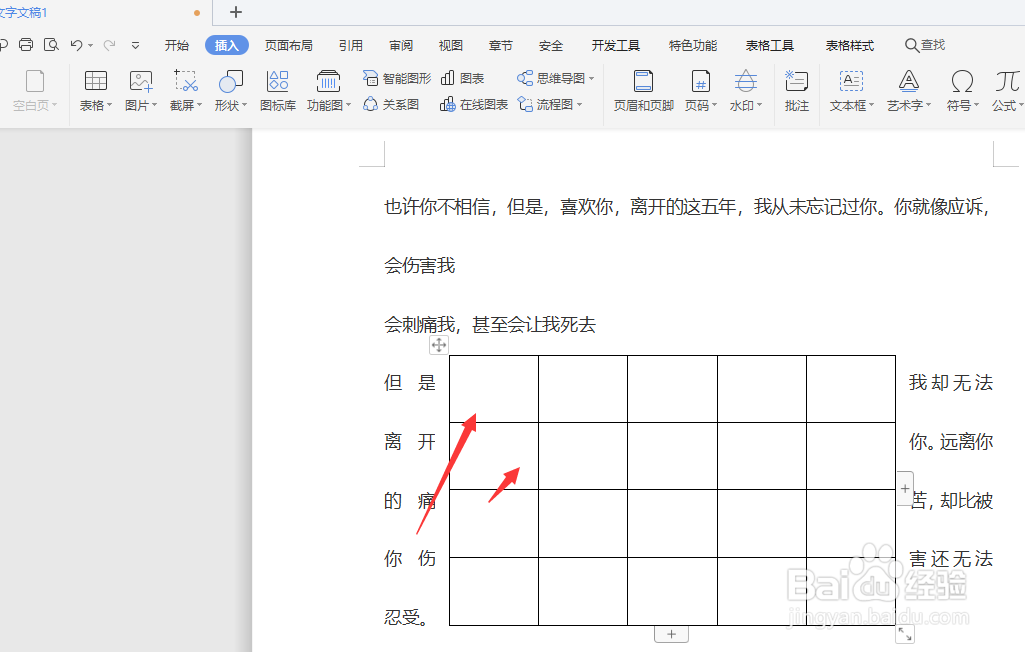This screenshot has height=652, width=1025.
Task: Open the 页眉和页脚 header footer editor
Action: click(x=643, y=90)
